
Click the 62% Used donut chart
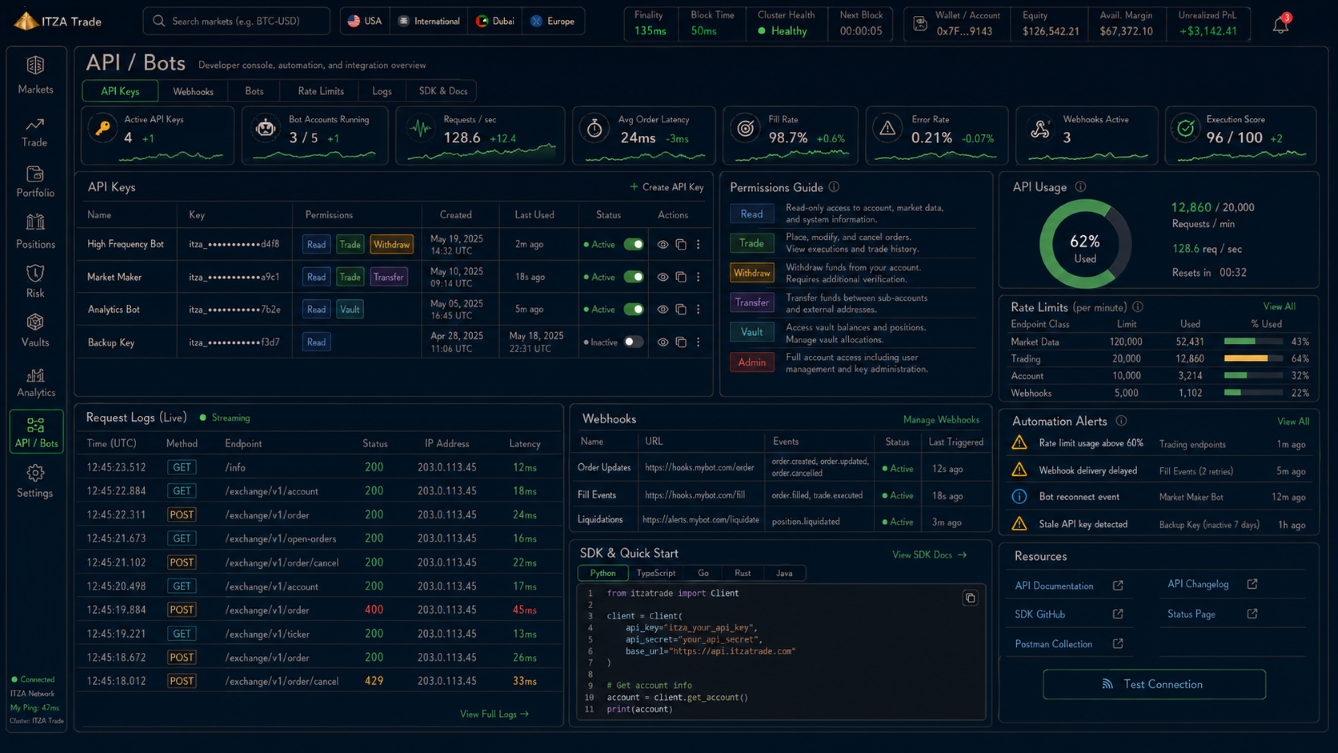point(1085,244)
